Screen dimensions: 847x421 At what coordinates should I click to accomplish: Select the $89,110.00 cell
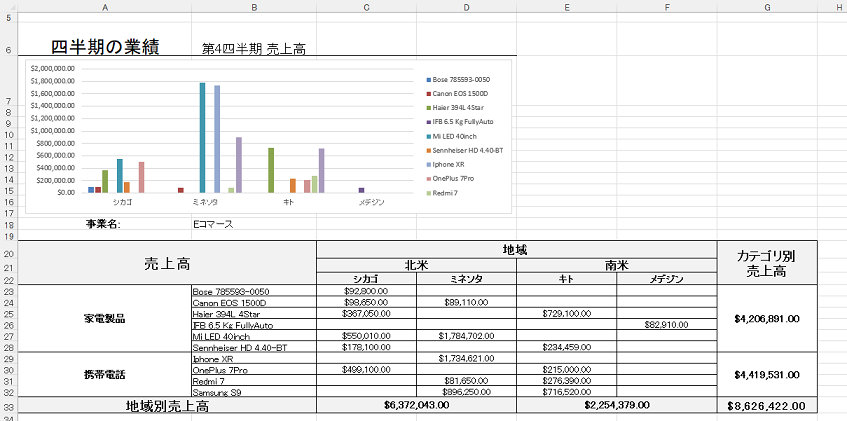tap(466, 303)
